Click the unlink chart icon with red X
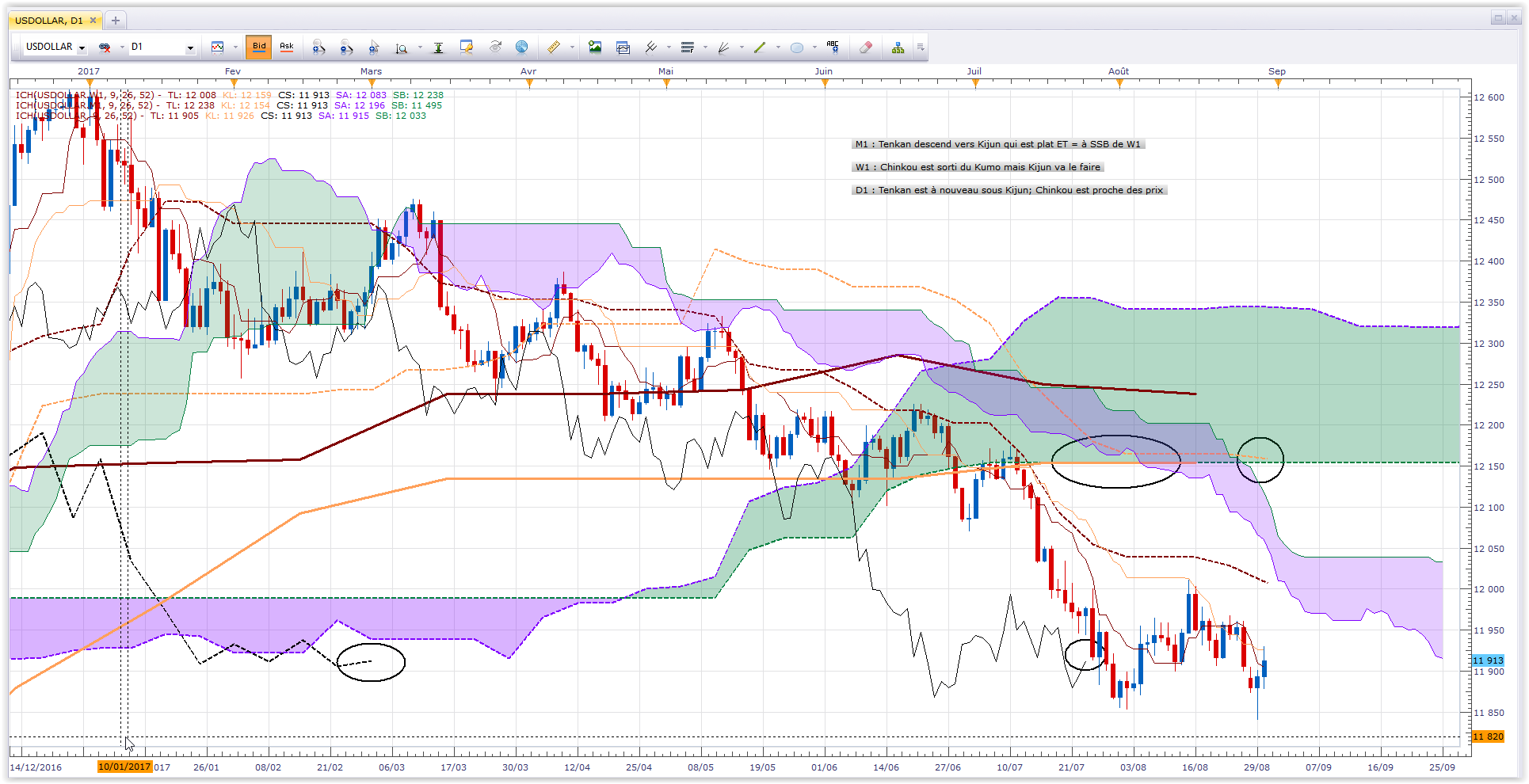Screen dimensions: 1529x784 coord(104,48)
